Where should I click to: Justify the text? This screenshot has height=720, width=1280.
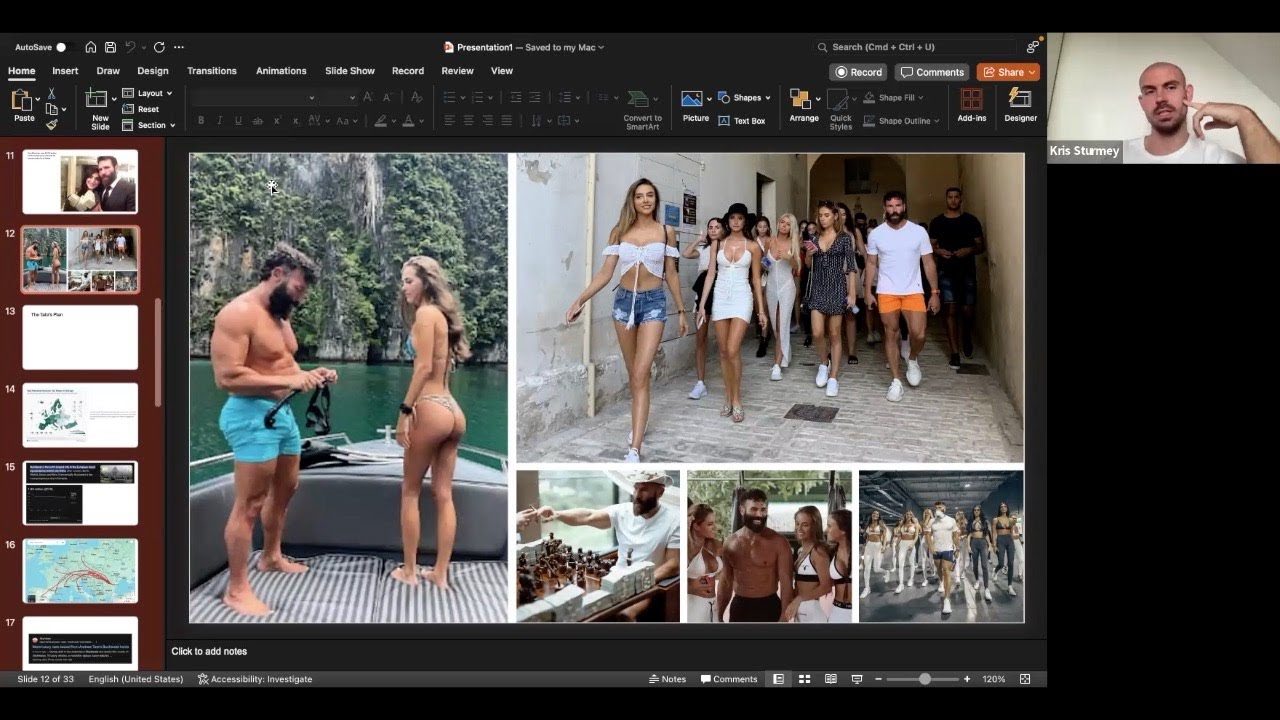[x=506, y=121]
